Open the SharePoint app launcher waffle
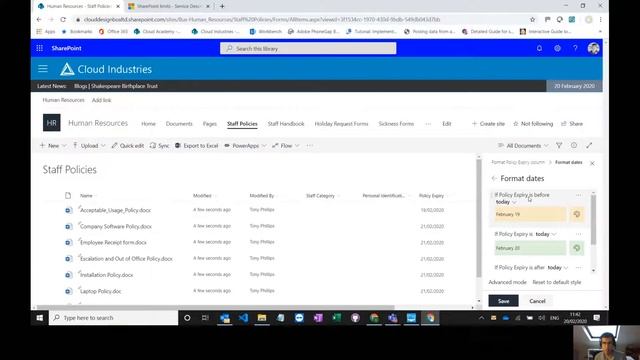Screen dimensions: 640x360 pyautogui.click(x=40, y=48)
